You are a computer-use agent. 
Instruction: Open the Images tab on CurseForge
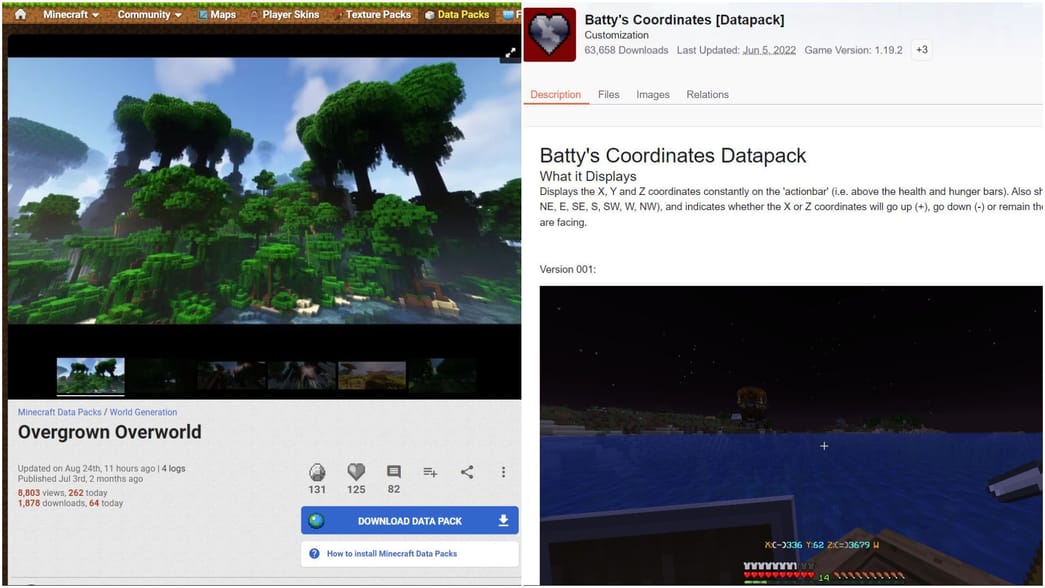[652, 94]
